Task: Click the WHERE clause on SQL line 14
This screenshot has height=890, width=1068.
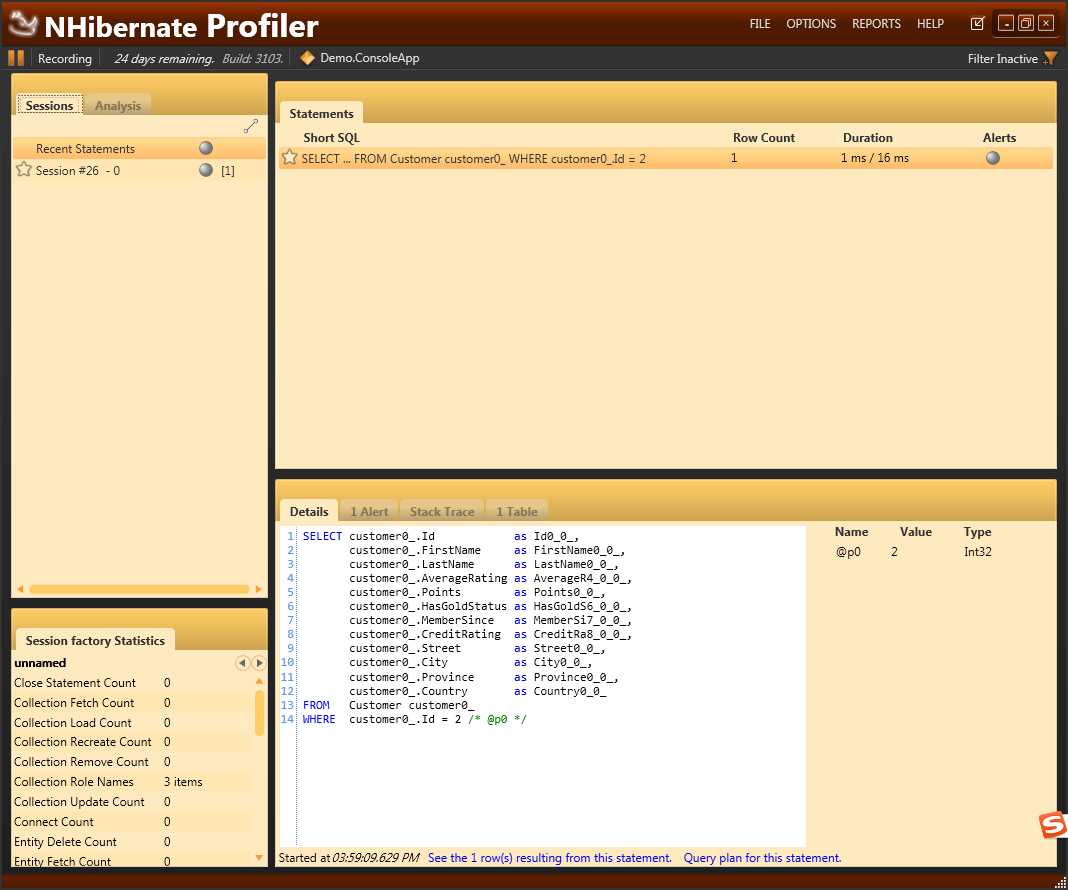Action: 414,719
